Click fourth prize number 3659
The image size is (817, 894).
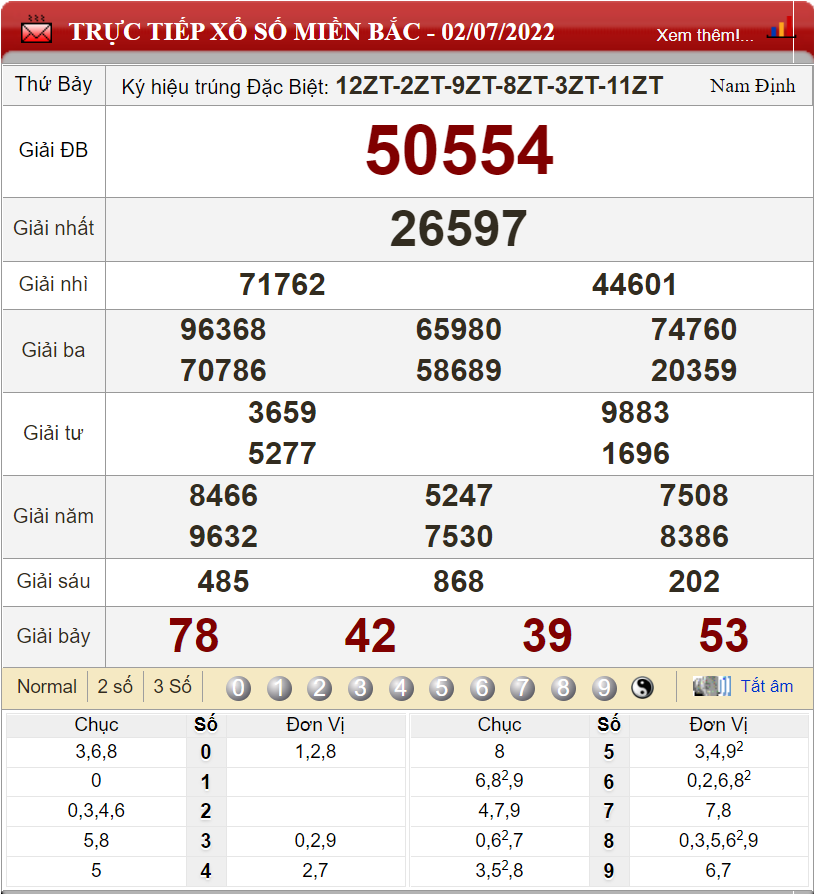(x=282, y=412)
